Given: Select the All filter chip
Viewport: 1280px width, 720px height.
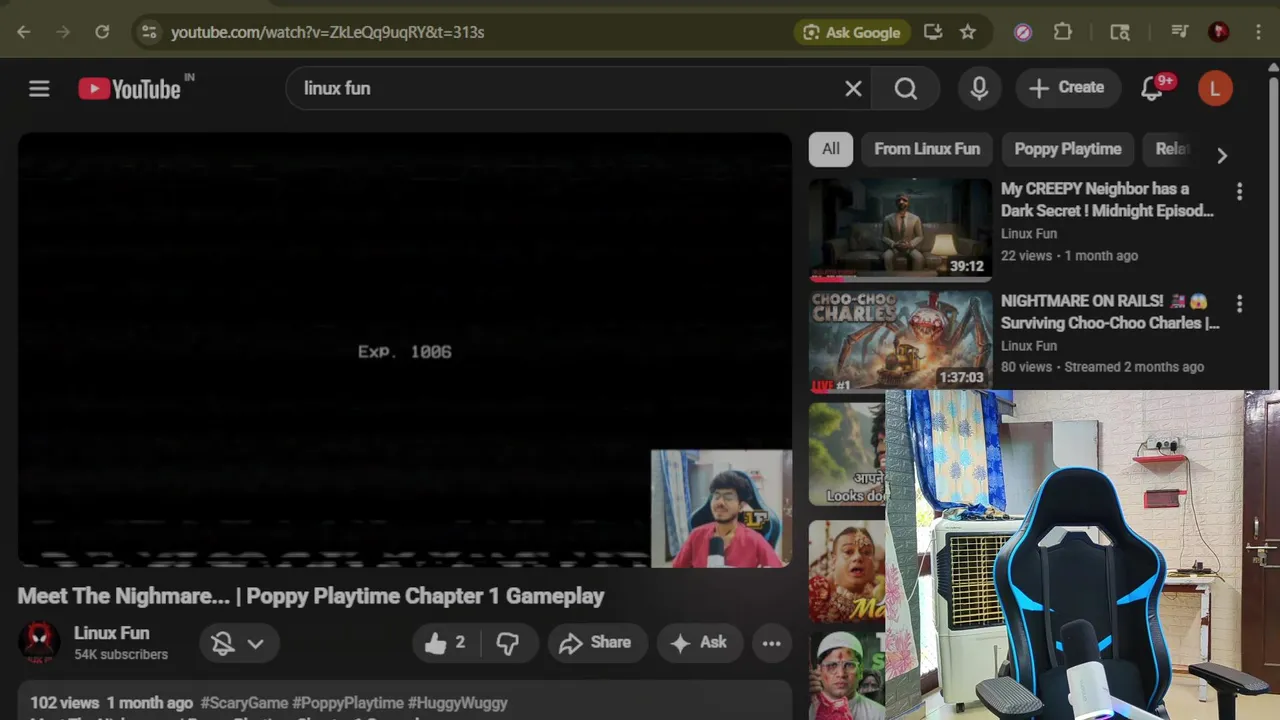Looking at the screenshot, I should (x=831, y=149).
